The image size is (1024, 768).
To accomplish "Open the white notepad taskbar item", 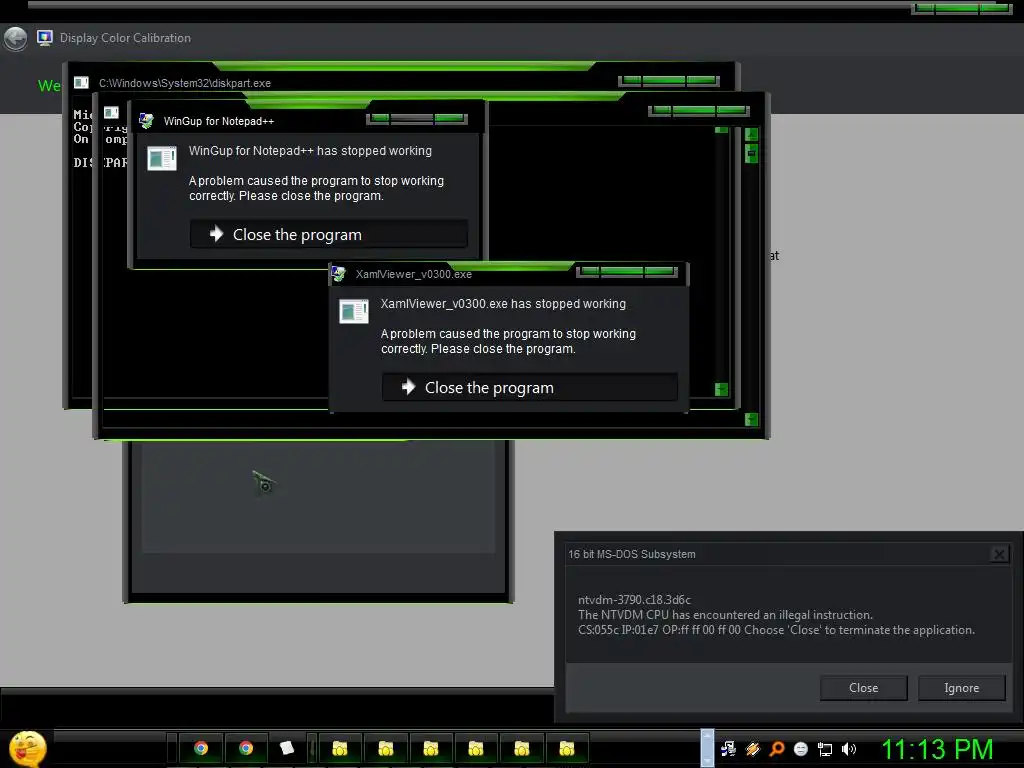I will [287, 748].
